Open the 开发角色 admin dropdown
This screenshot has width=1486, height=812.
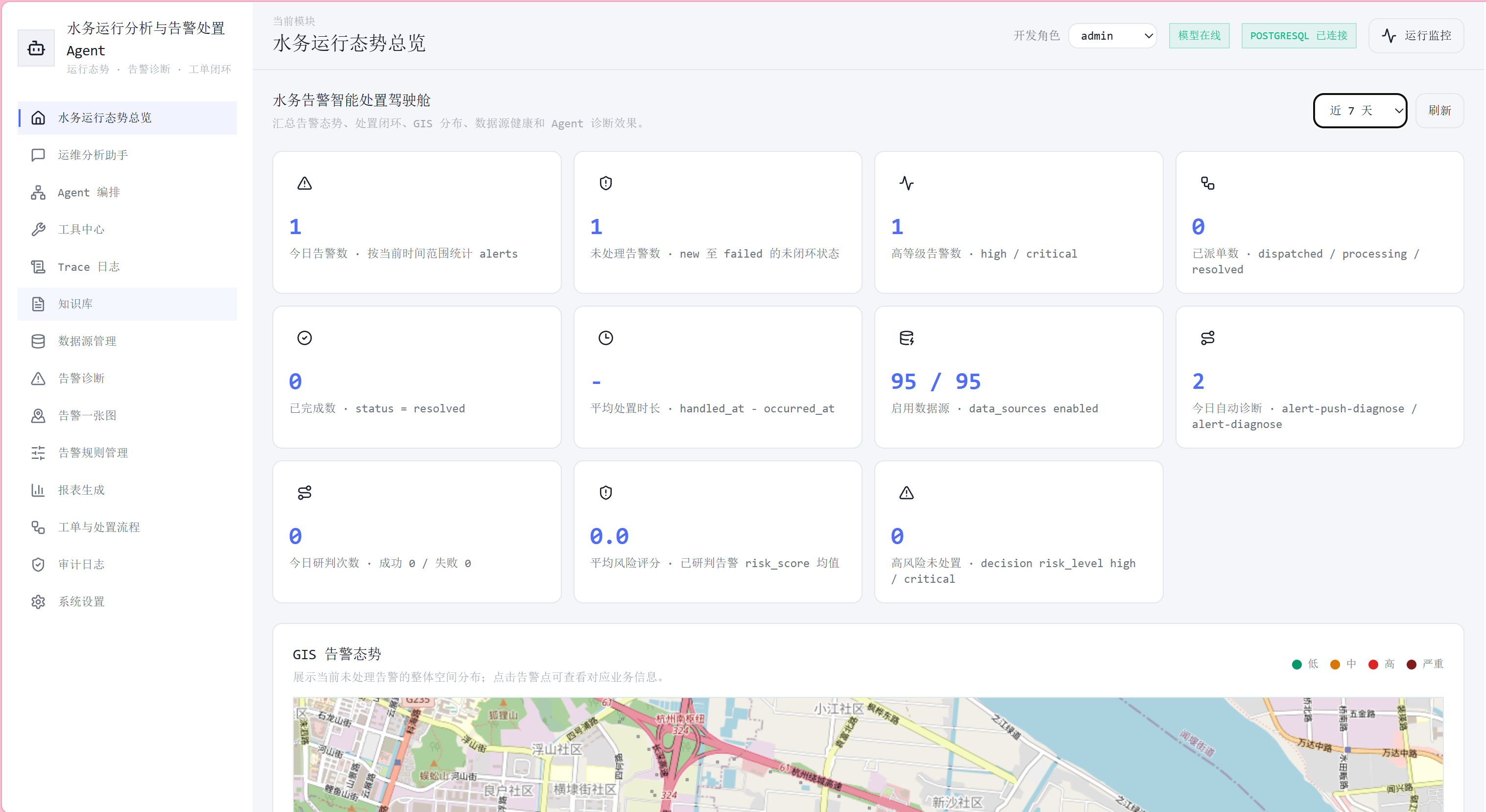point(1112,36)
